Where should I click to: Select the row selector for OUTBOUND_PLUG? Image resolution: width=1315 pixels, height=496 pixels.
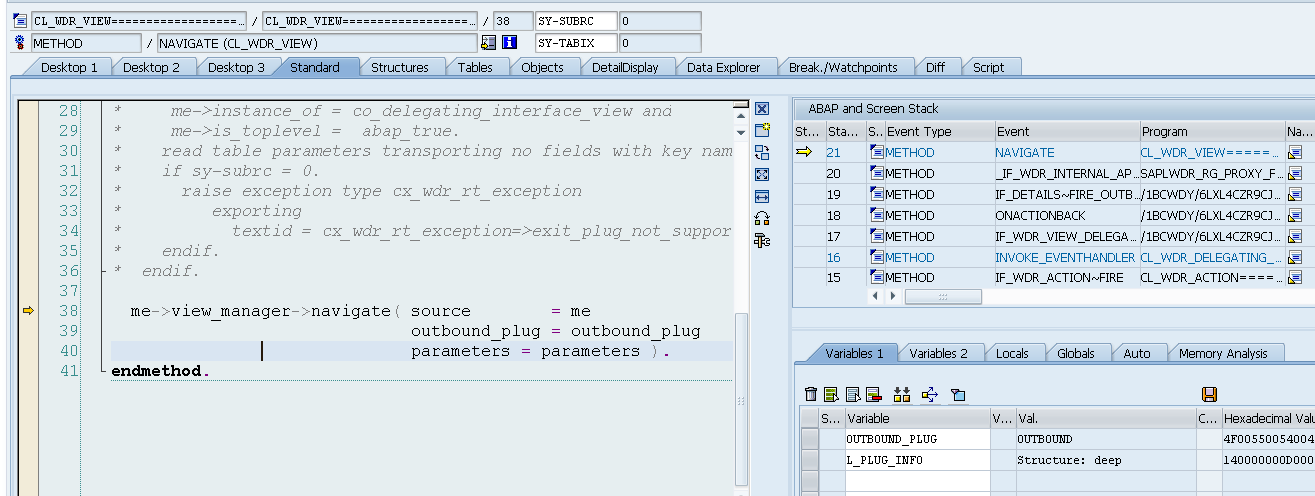click(809, 439)
